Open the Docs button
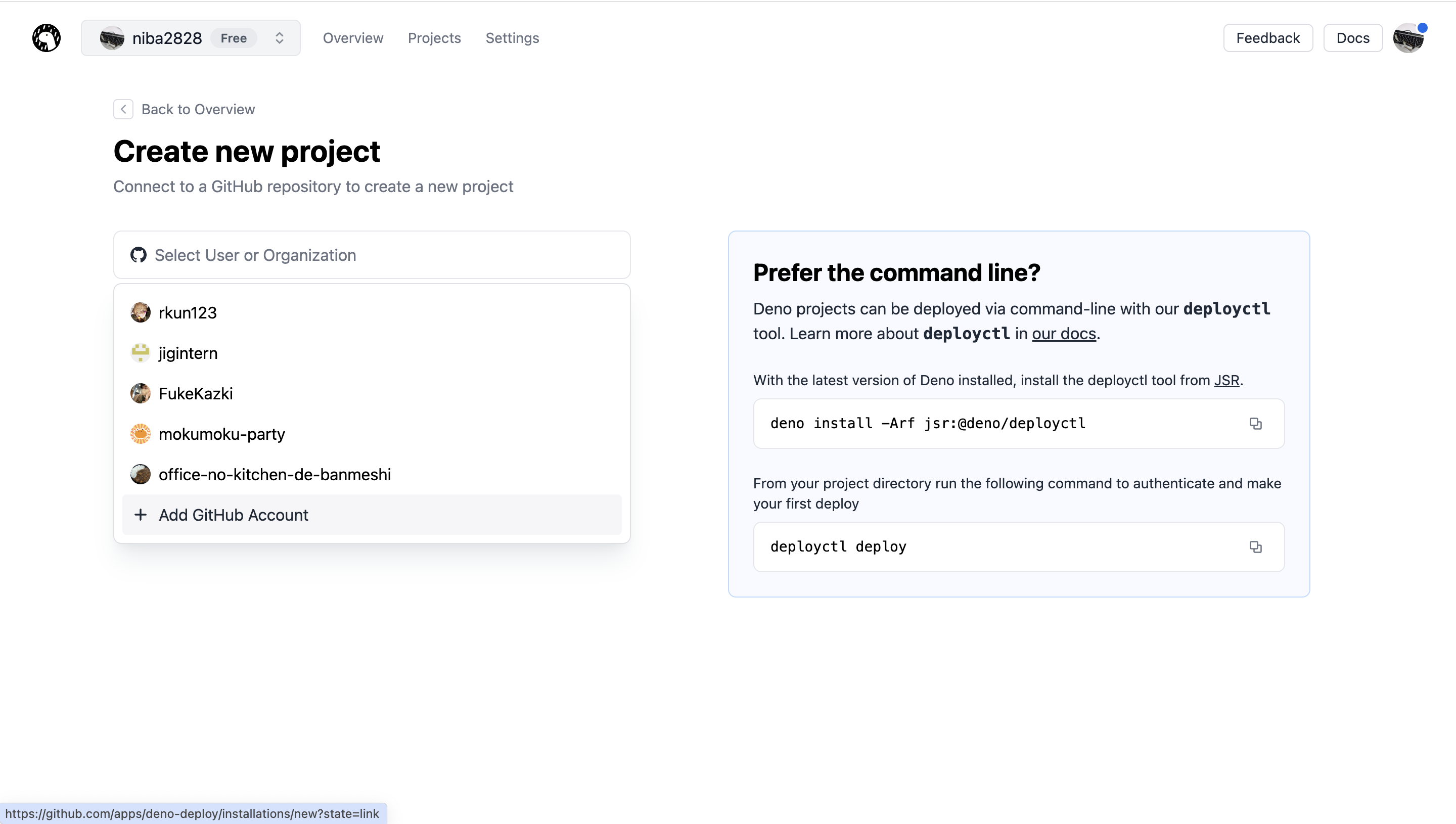Screen dimensions: 1456x824 click(1352, 38)
